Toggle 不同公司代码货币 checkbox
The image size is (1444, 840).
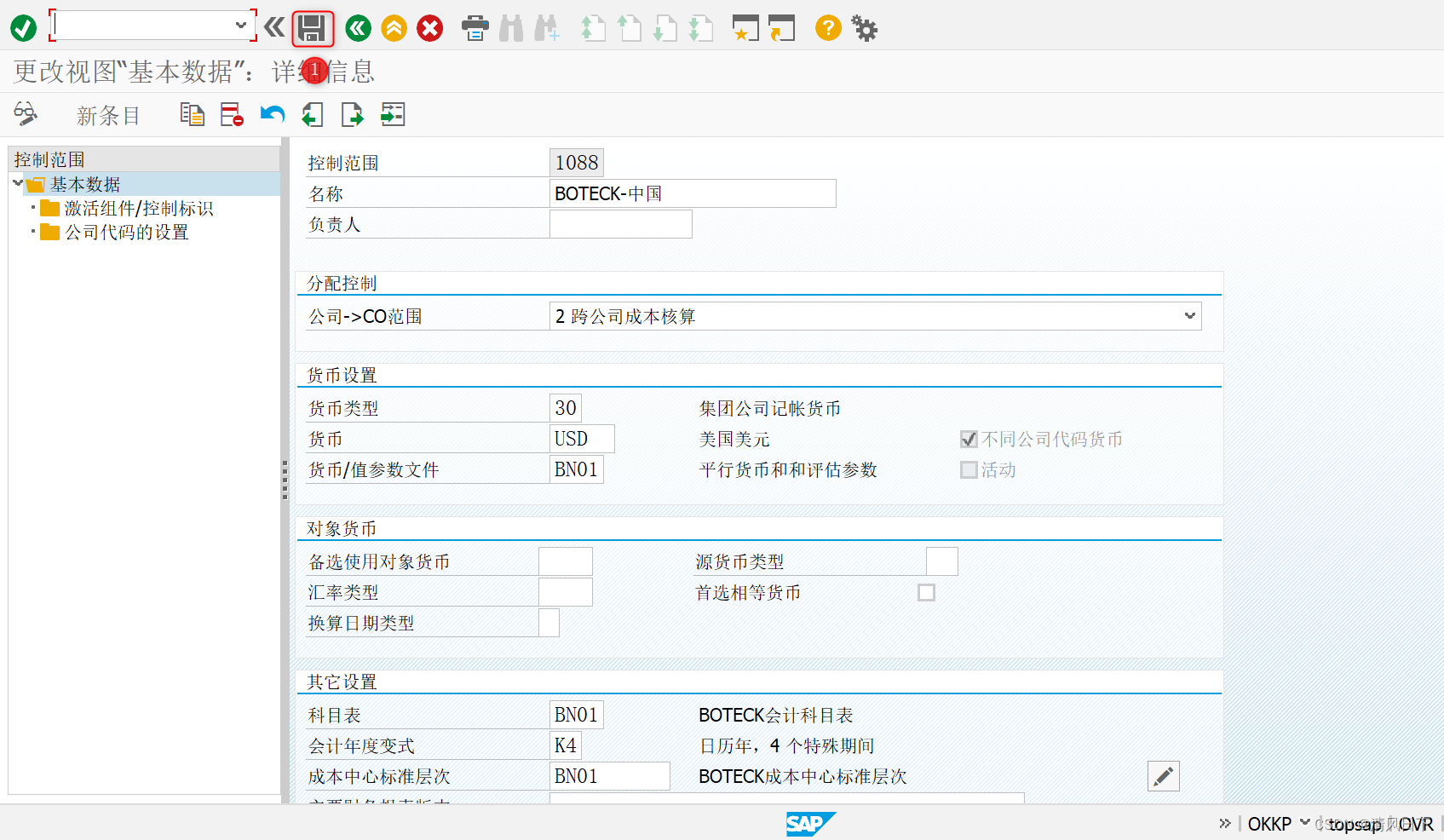[x=969, y=439]
